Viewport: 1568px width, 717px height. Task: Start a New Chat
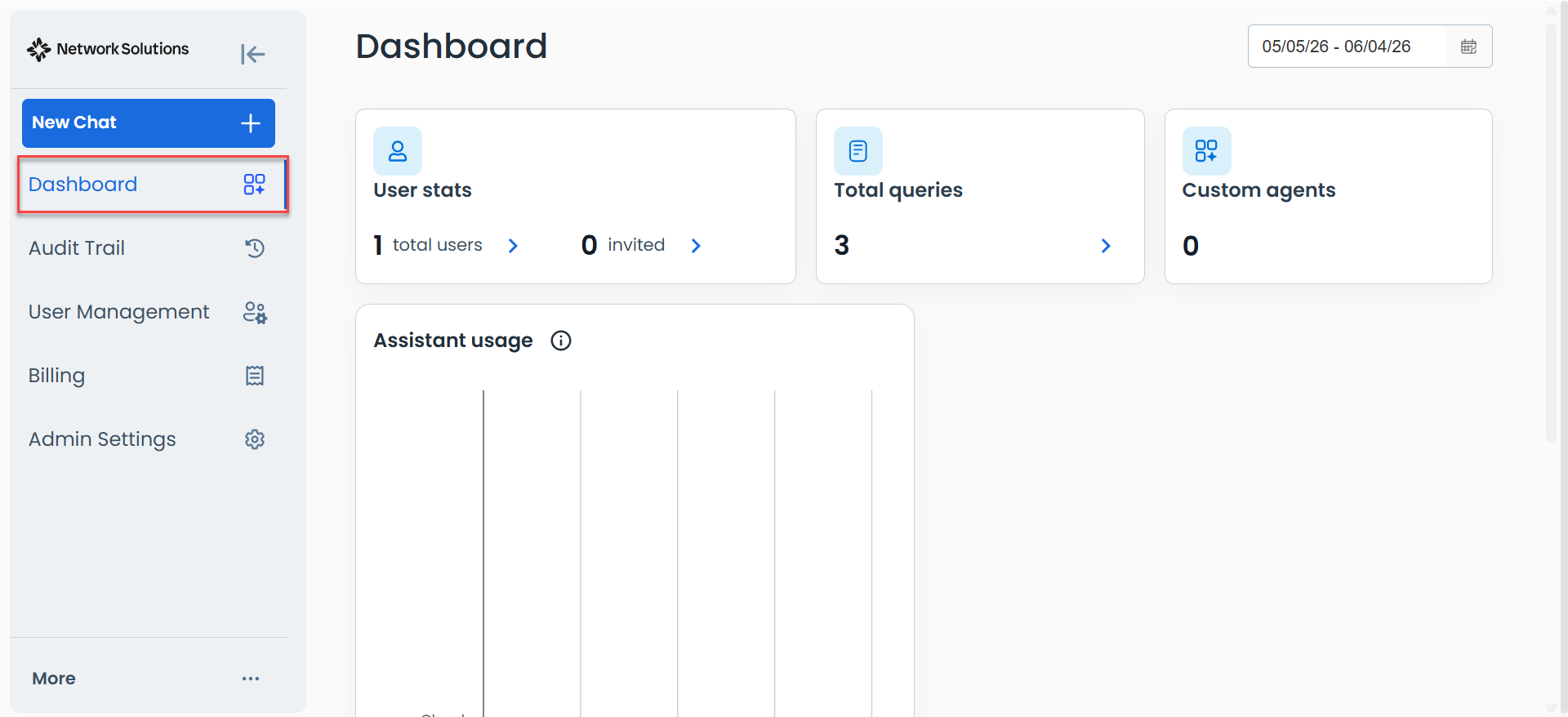149,122
